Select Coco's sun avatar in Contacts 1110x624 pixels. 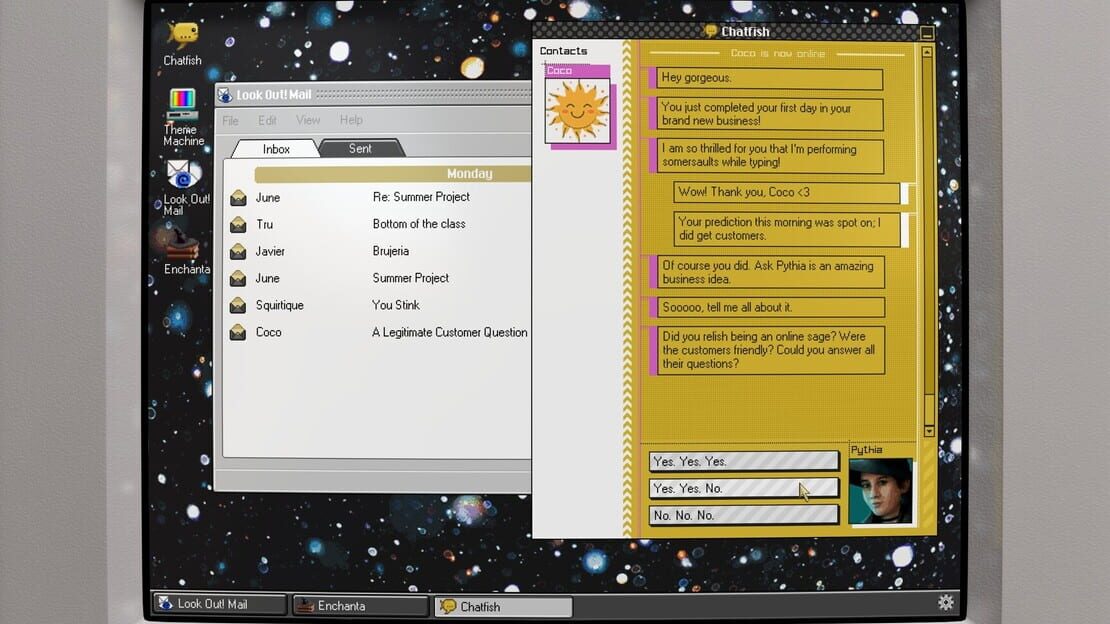pos(577,110)
